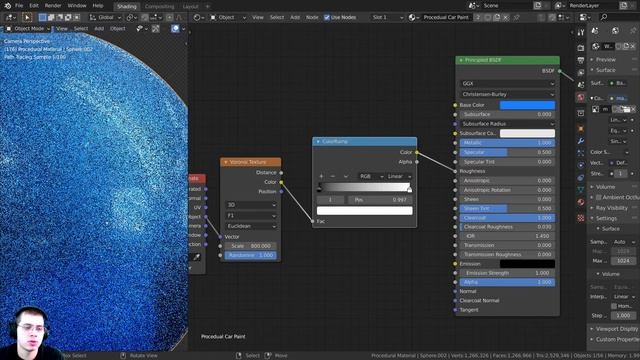Open the Tool properties tab icon

tap(581, 33)
